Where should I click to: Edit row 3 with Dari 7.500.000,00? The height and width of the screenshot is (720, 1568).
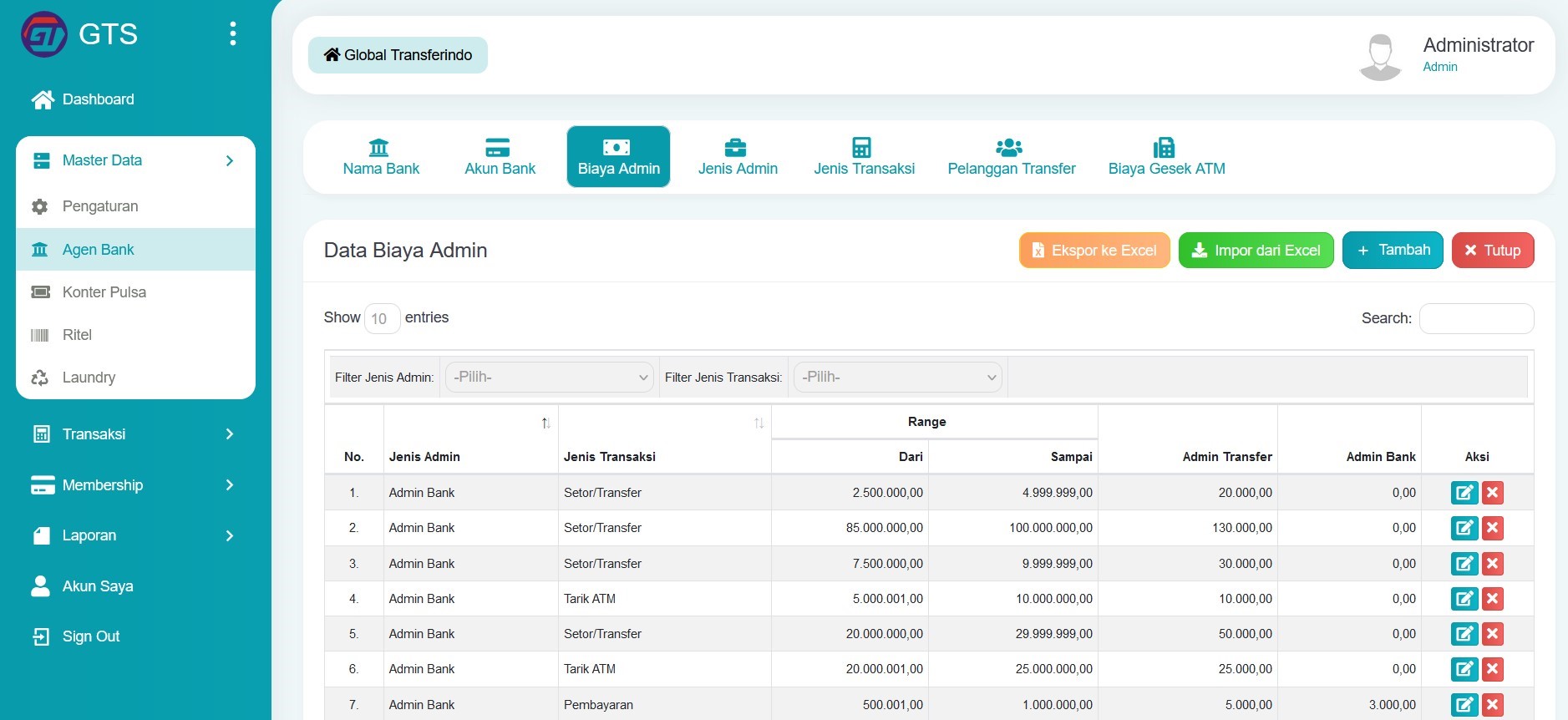1464,564
